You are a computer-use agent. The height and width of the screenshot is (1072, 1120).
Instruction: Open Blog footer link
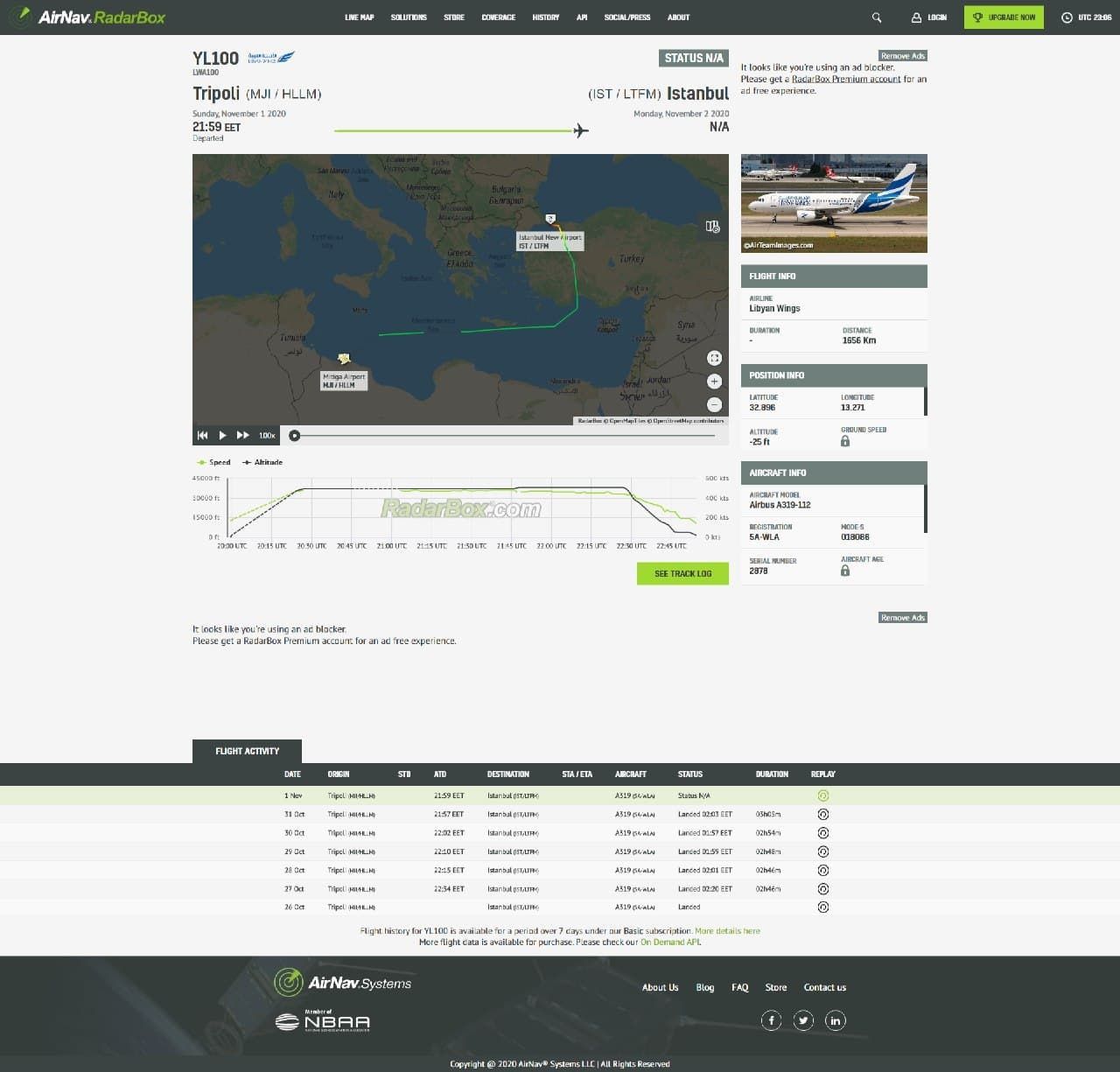pyautogui.click(x=705, y=987)
